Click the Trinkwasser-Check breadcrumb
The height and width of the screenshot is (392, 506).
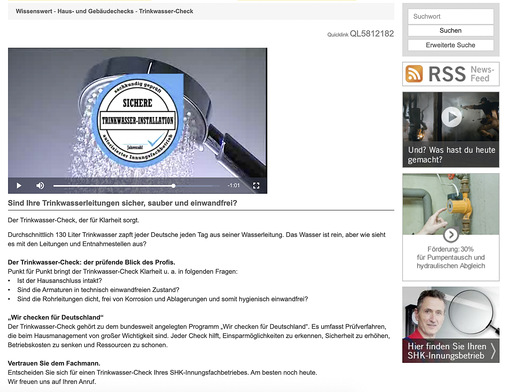pos(166,11)
